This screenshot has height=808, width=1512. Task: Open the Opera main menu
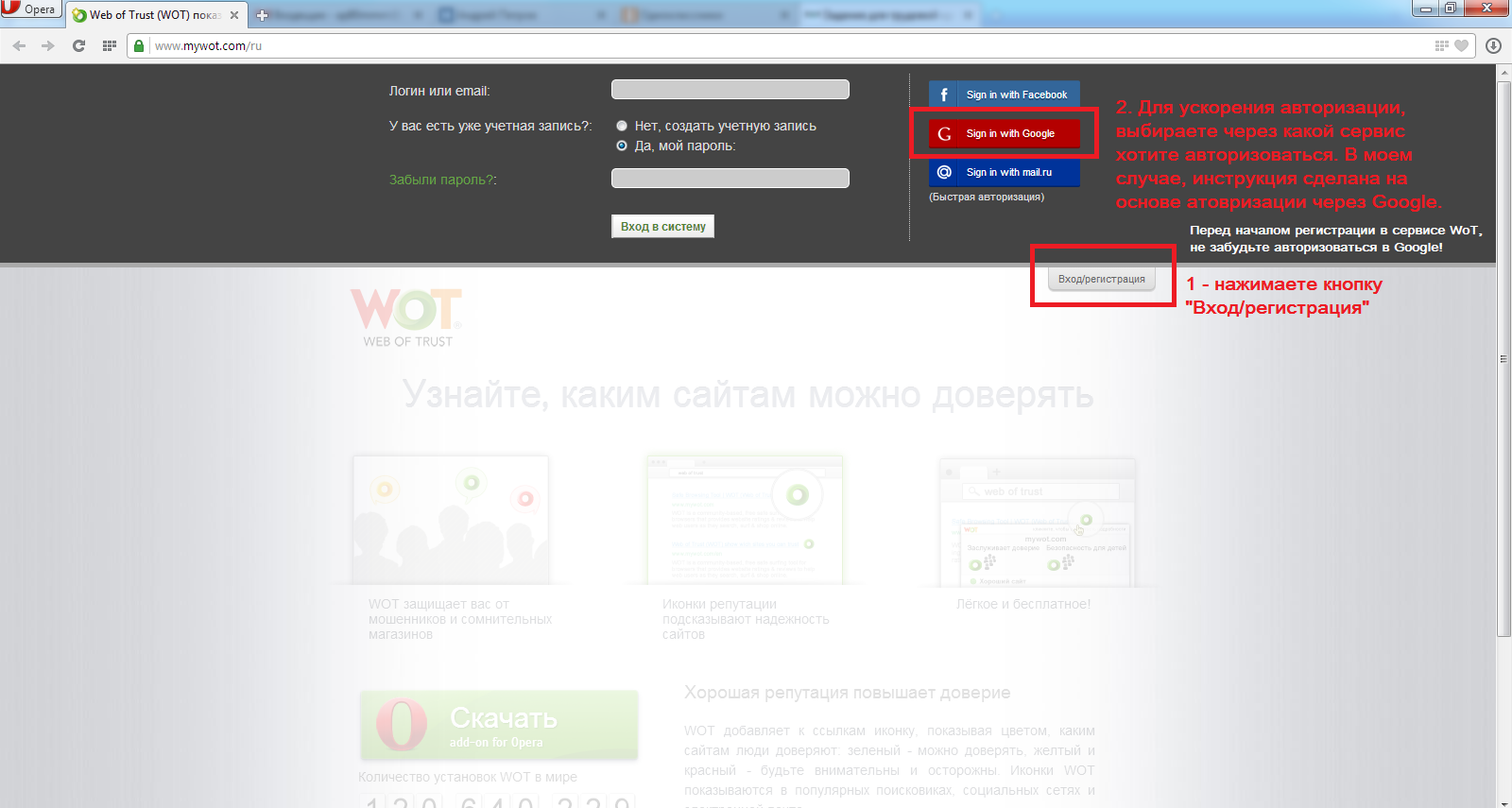pos(30,9)
